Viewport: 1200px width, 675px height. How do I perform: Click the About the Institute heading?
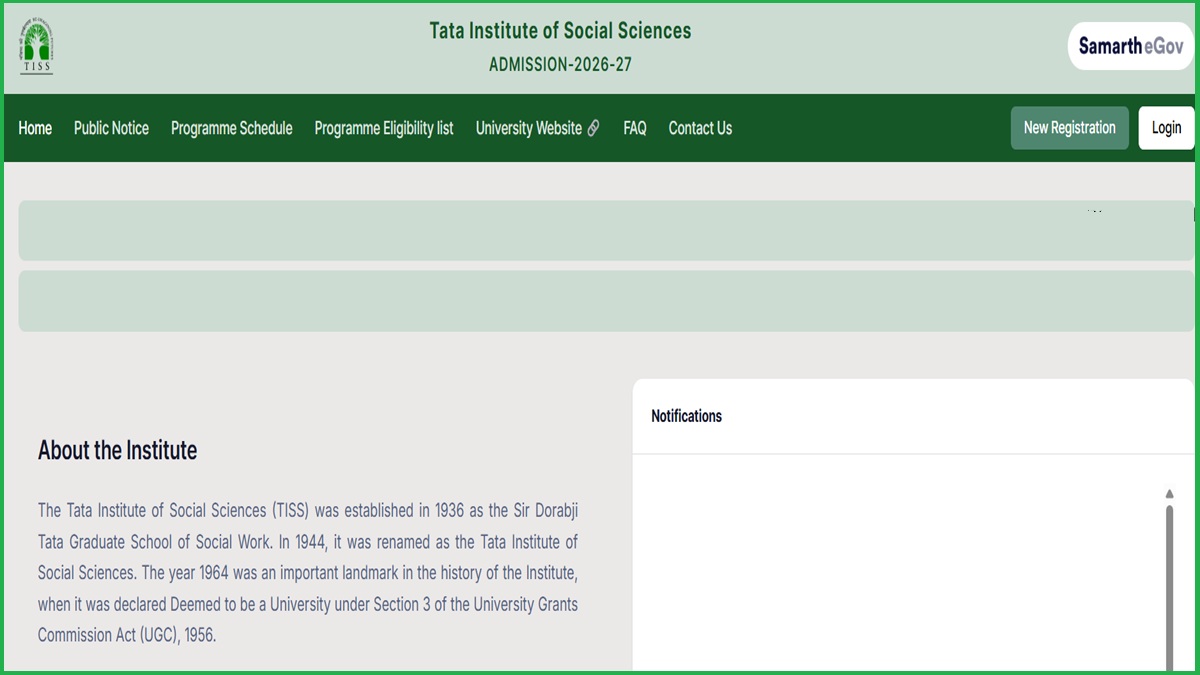click(117, 450)
